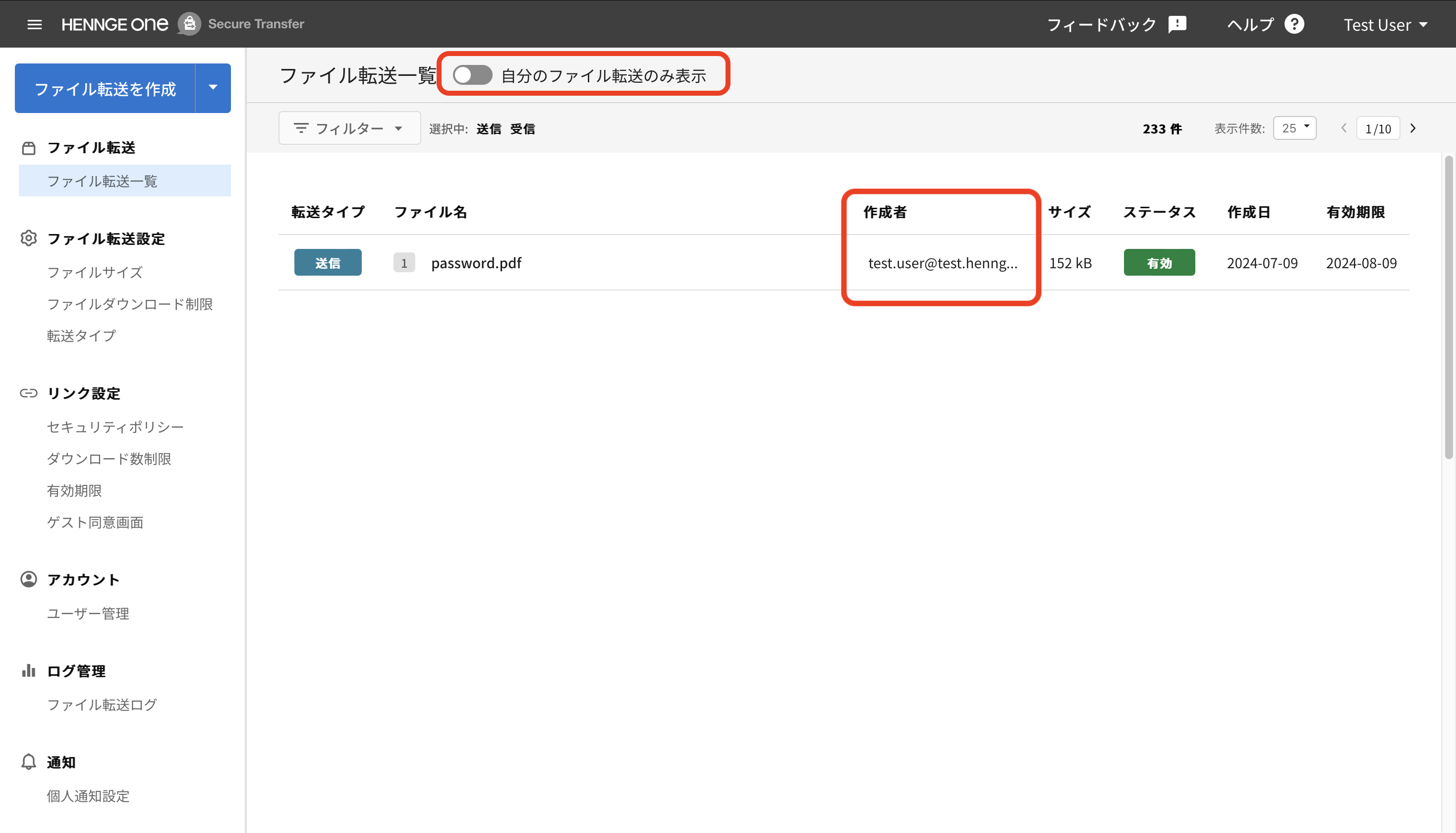1456x833 pixels.
Task: Click the ファイル転送設定 gear icon
Action: [29, 238]
